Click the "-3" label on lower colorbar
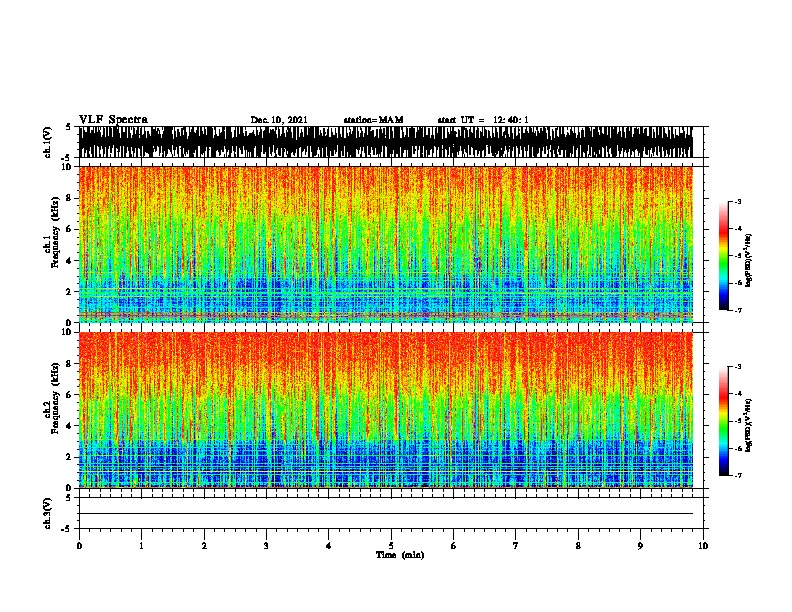This screenshot has width=792, height=612. pos(737,367)
